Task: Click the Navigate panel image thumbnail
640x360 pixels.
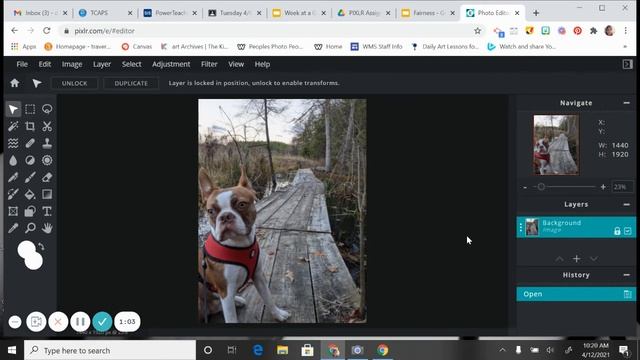Action: coord(556,145)
